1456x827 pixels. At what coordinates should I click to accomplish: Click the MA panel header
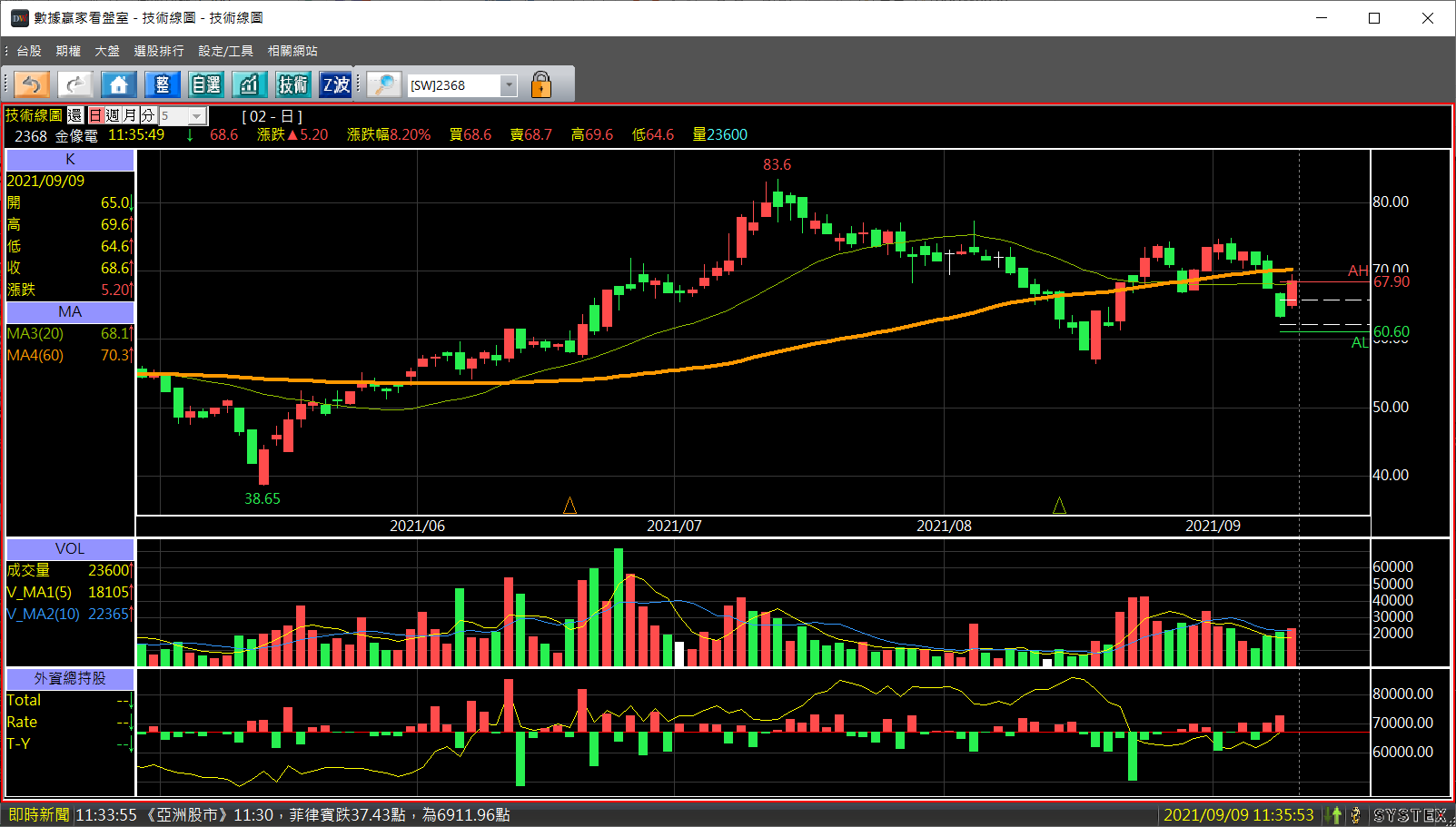point(70,312)
